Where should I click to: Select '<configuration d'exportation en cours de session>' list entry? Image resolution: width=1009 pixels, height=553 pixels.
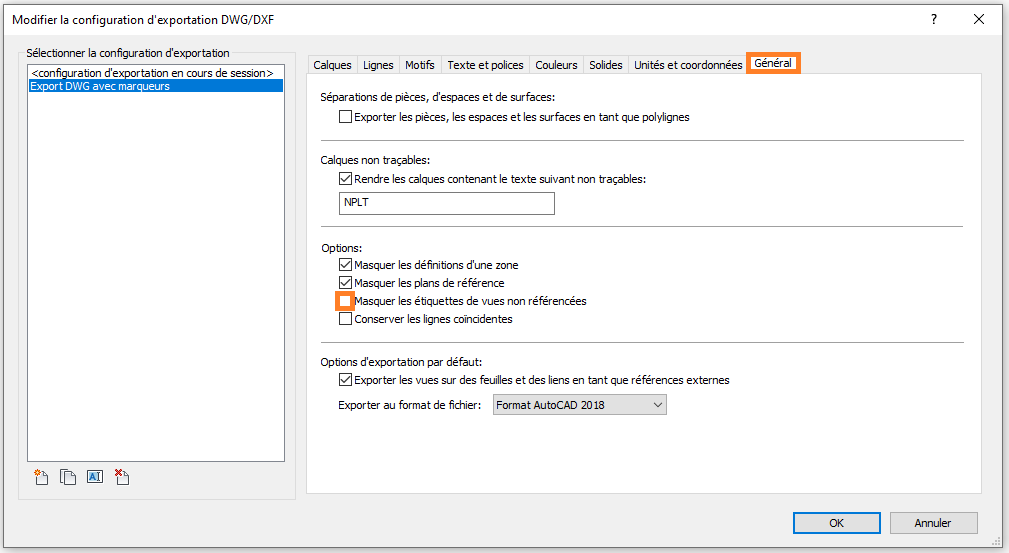[x=152, y=73]
